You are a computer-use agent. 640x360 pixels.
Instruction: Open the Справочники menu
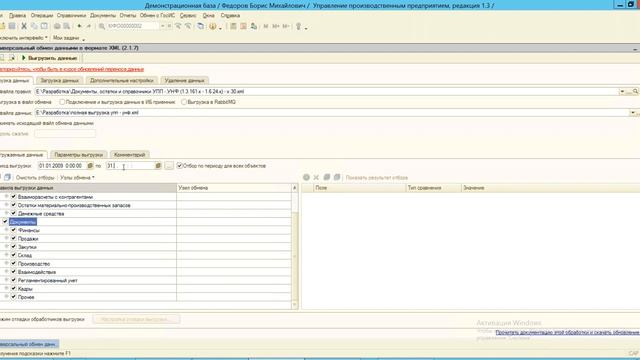pyautogui.click(x=71, y=16)
